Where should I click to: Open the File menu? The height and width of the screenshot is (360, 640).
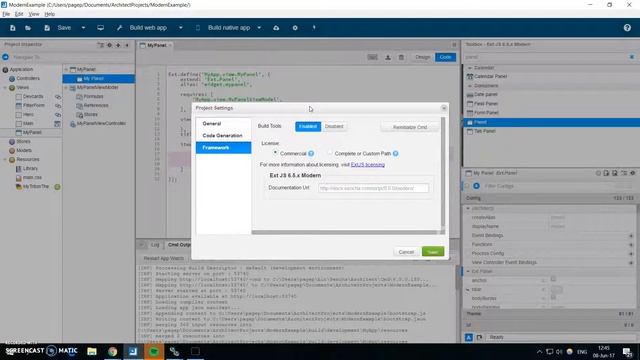point(6,14)
